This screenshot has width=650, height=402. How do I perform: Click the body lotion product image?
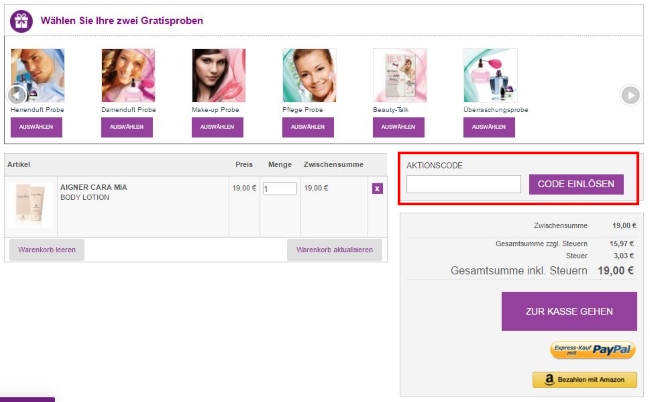30,205
